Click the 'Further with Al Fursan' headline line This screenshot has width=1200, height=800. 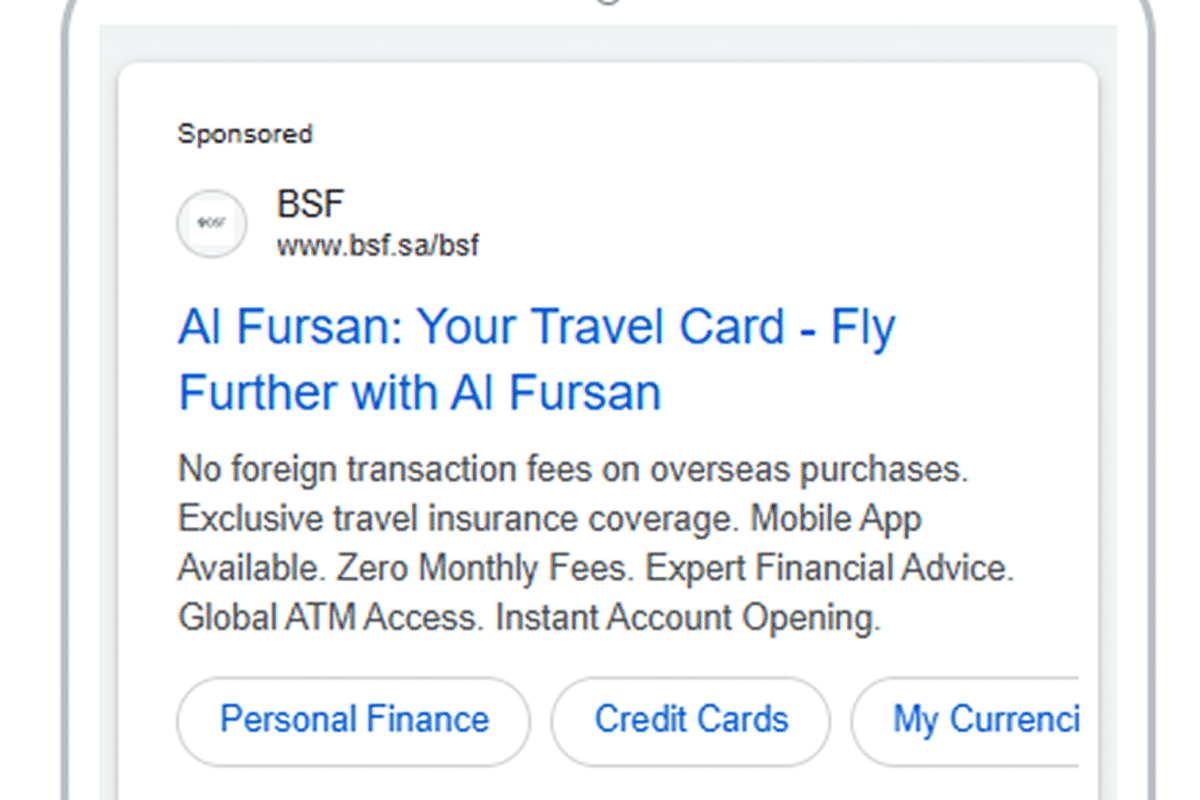pos(420,393)
